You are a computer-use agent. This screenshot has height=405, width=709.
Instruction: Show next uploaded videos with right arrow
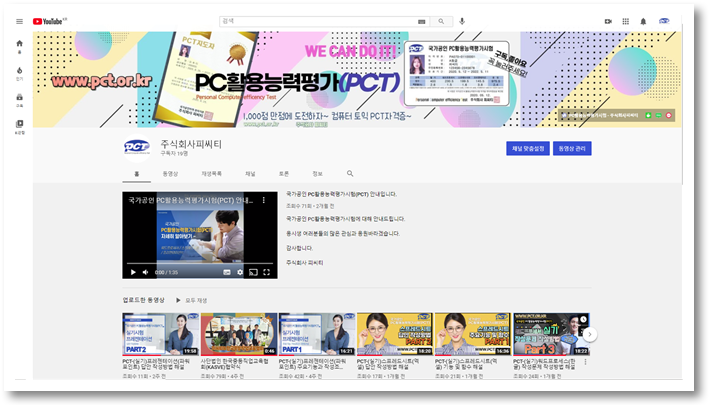590,334
